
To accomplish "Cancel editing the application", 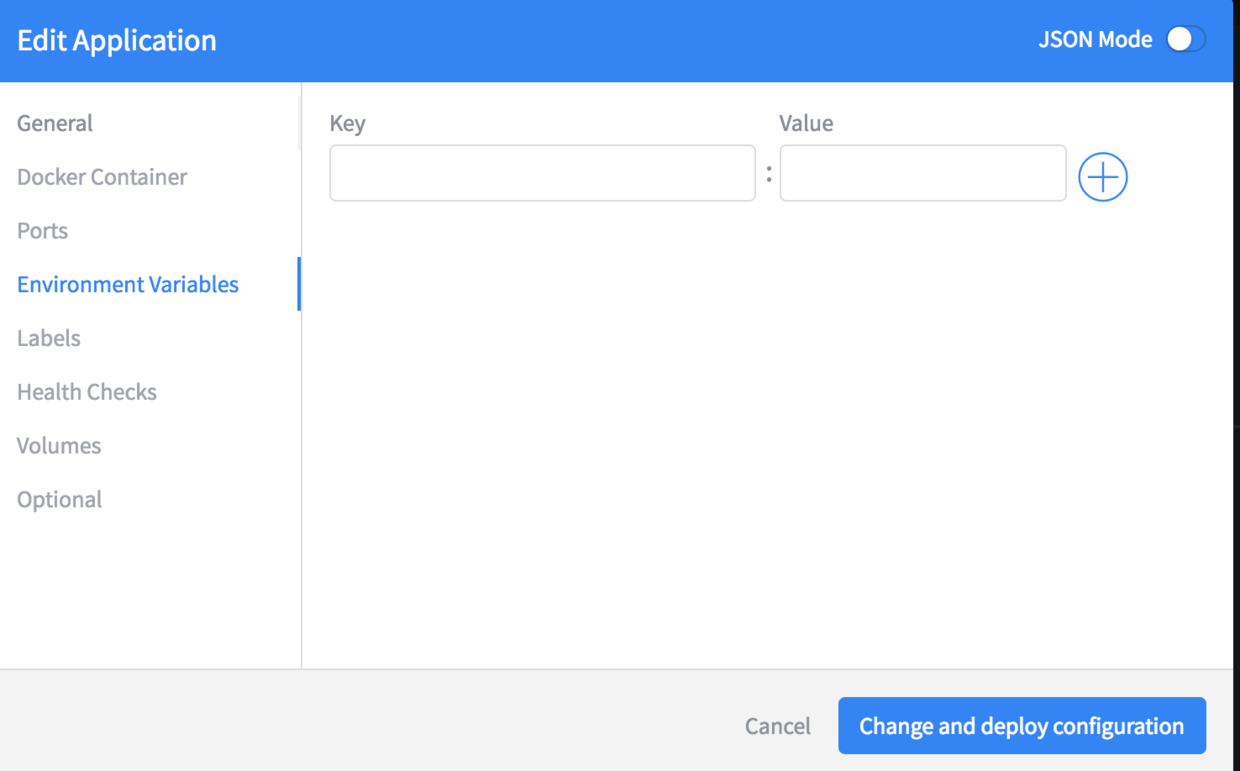I will pos(778,726).
